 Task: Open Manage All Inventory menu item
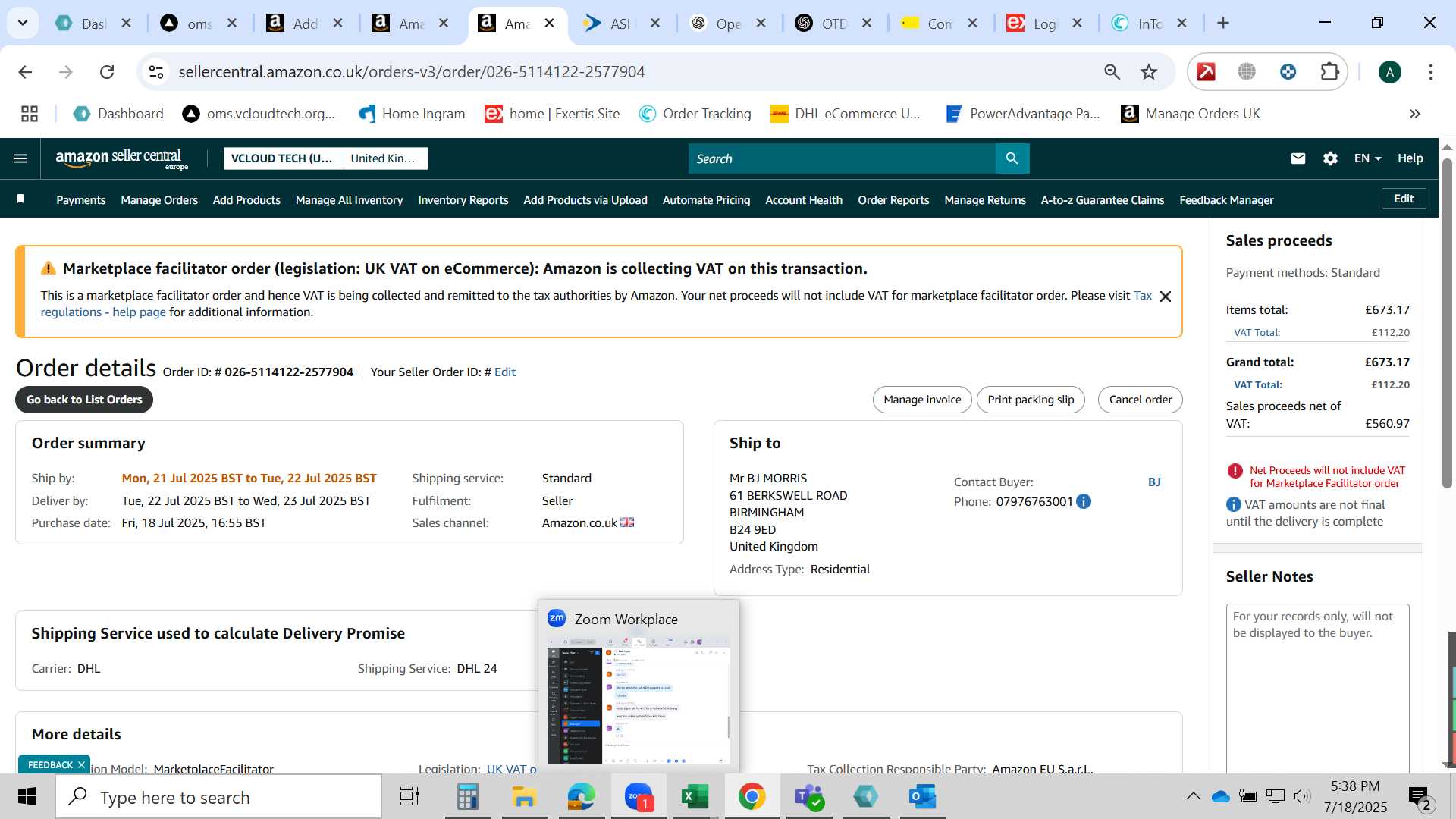coord(349,200)
